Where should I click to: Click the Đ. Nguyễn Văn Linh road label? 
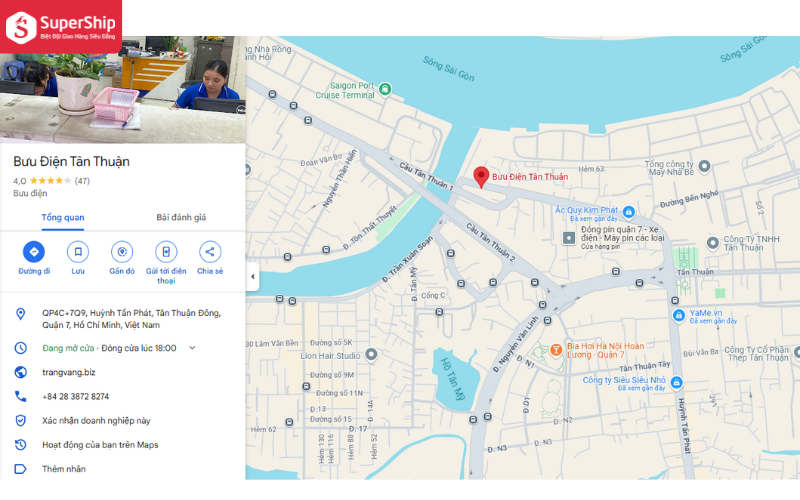pyautogui.click(x=515, y=345)
